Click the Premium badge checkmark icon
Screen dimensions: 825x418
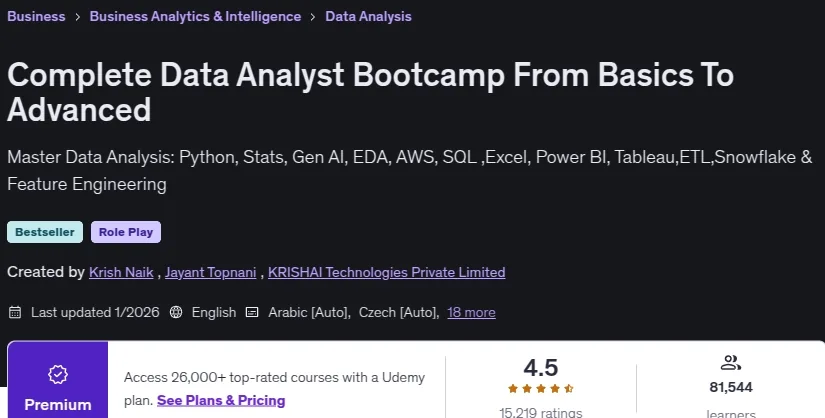click(x=58, y=374)
